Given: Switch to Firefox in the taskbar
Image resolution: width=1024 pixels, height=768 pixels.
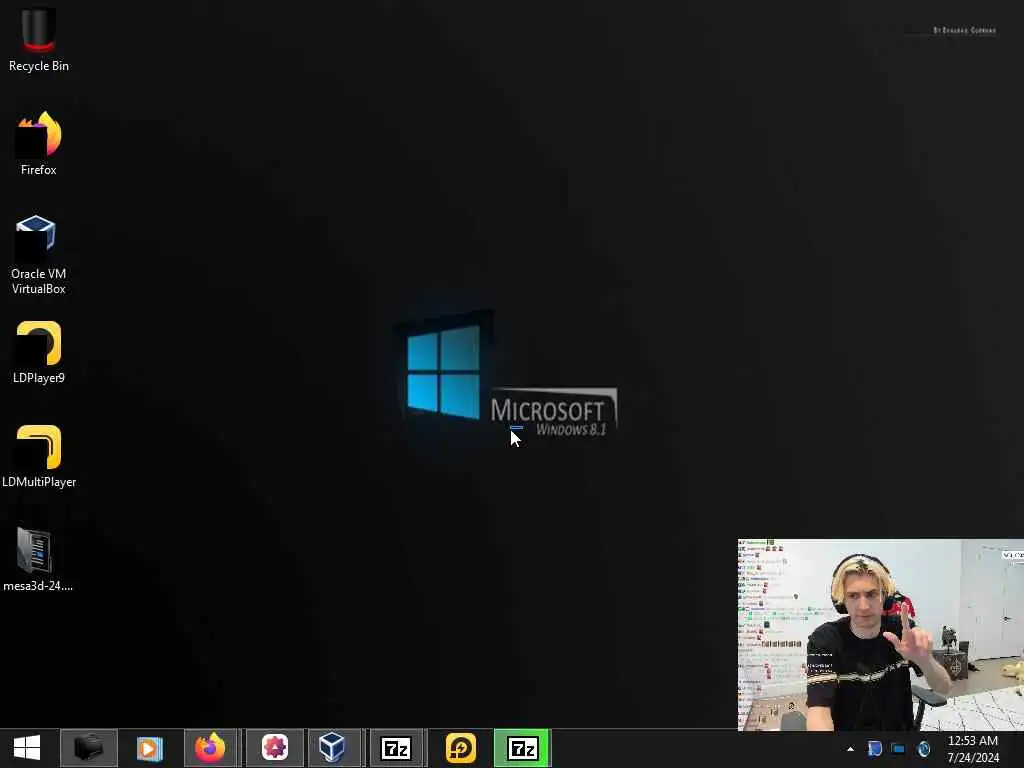Looking at the screenshot, I should click(210, 748).
